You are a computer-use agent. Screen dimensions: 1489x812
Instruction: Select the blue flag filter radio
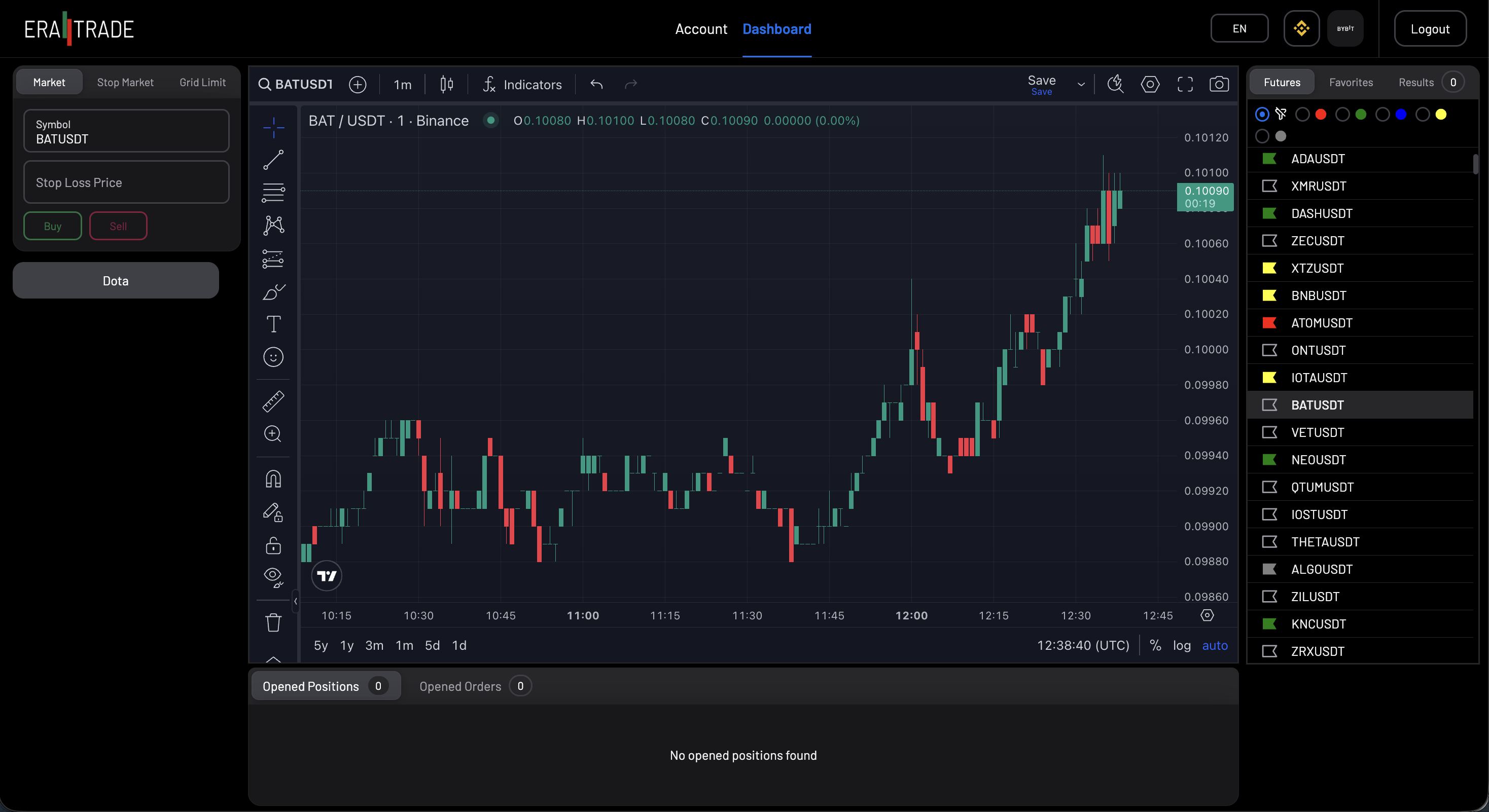click(x=1382, y=115)
